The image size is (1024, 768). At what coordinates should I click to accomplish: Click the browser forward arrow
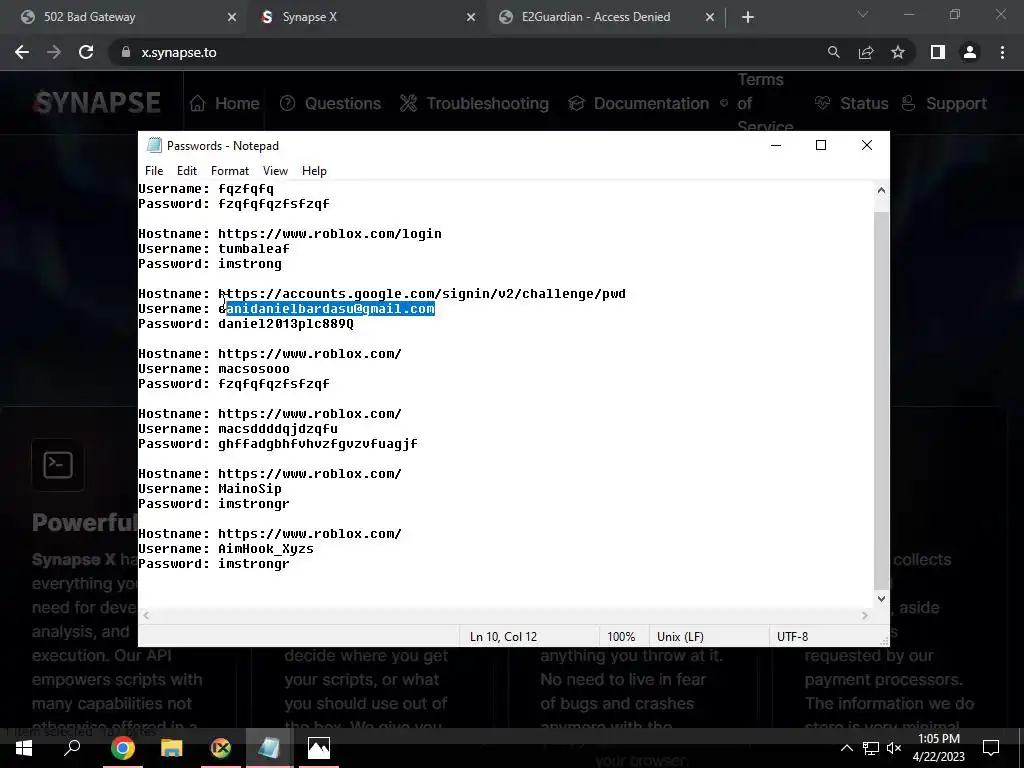[x=54, y=52]
